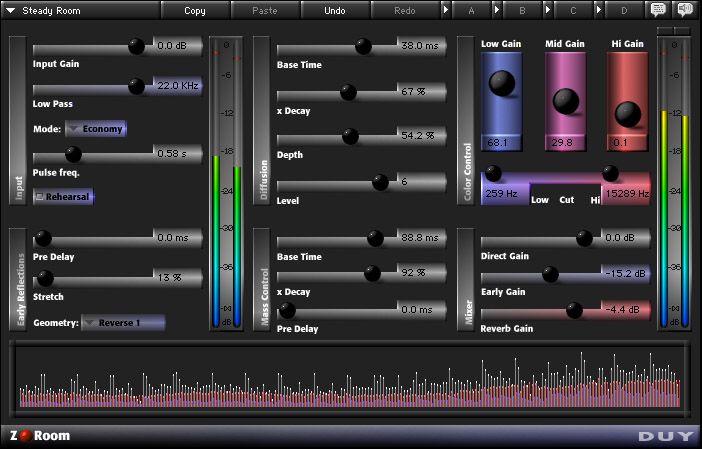
Task: Click the Hi Gain ball knob
Action: [629, 113]
